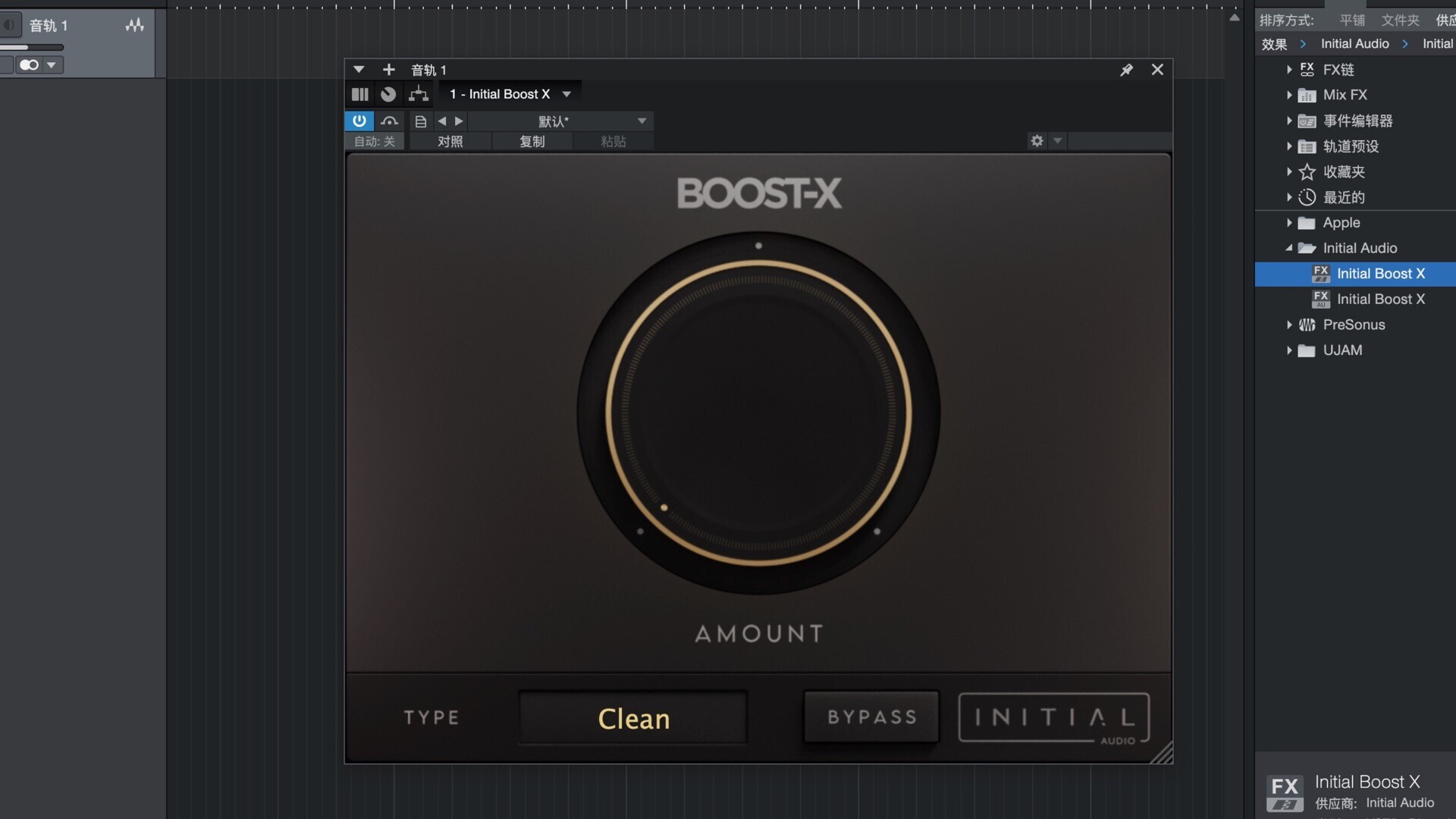Click the 对照 compare button
Viewport: 1456px width, 819px height.
tap(450, 141)
